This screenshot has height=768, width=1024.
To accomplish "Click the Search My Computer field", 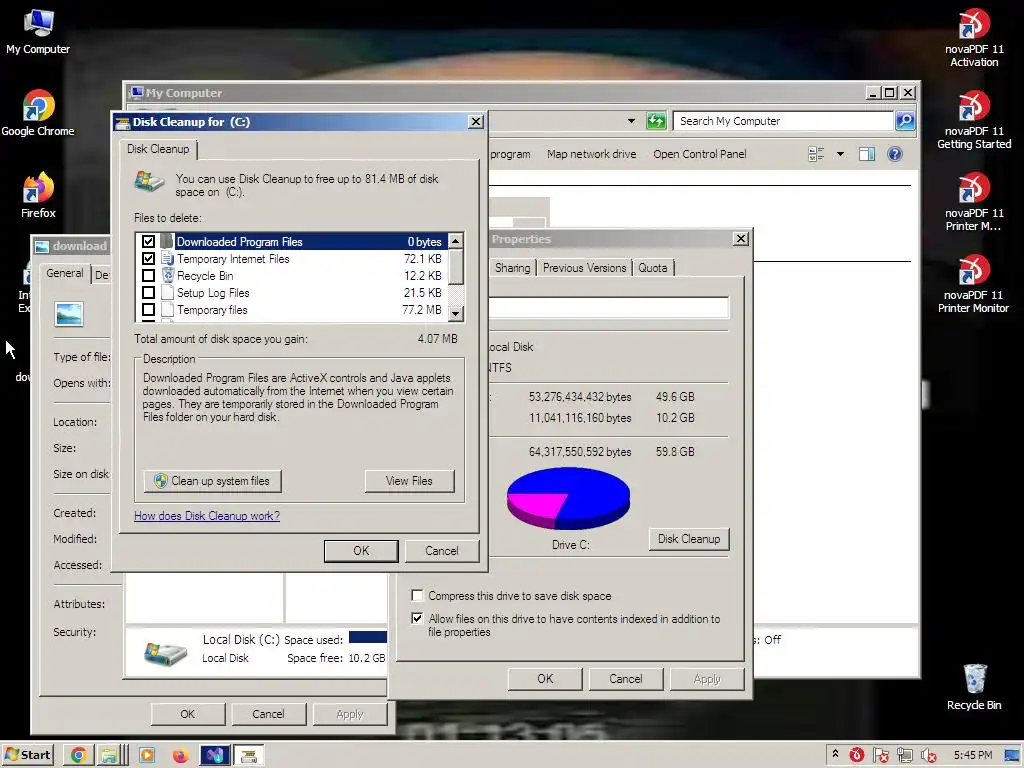I will [784, 121].
